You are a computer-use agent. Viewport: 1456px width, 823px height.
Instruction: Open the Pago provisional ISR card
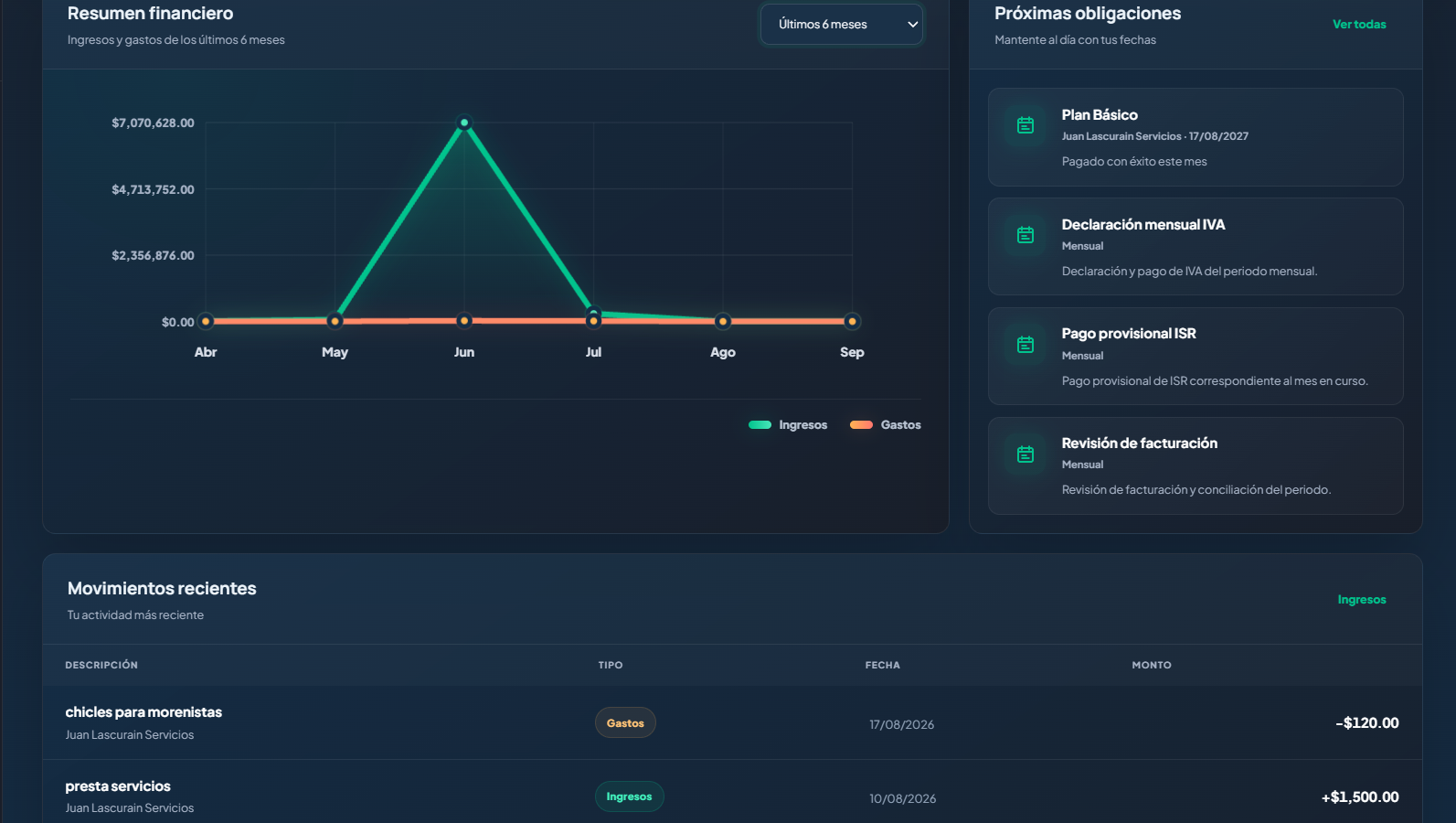pos(1196,357)
